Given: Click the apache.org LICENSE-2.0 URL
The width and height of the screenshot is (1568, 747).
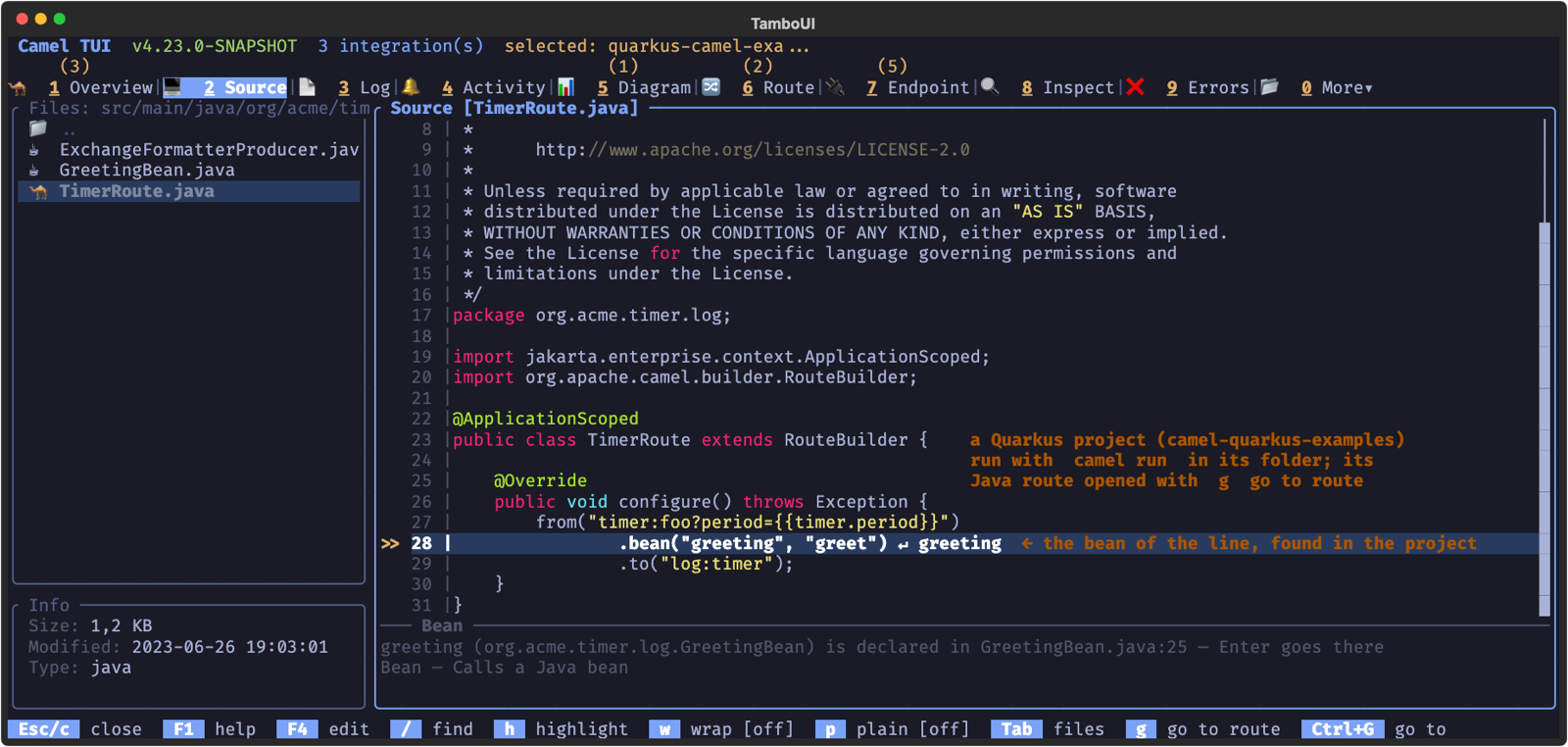Looking at the screenshot, I should (x=753, y=150).
